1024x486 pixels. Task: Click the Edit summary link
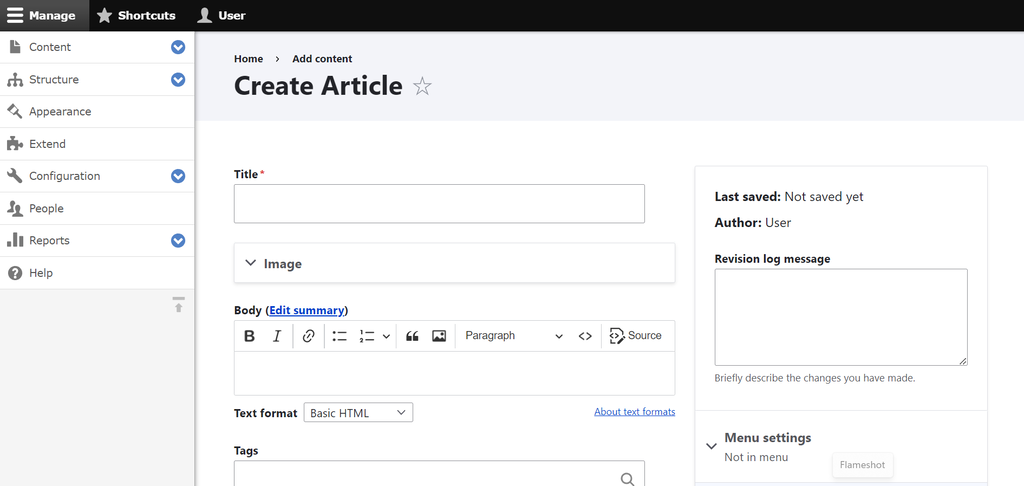pyautogui.click(x=306, y=310)
